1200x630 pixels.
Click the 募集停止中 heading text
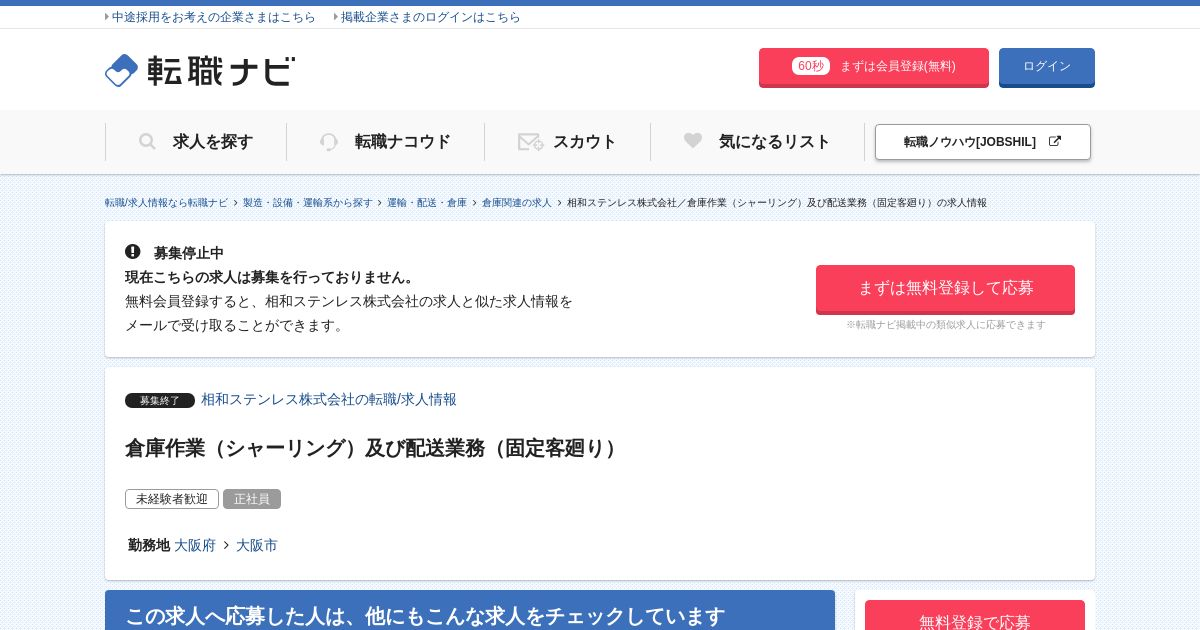189,253
